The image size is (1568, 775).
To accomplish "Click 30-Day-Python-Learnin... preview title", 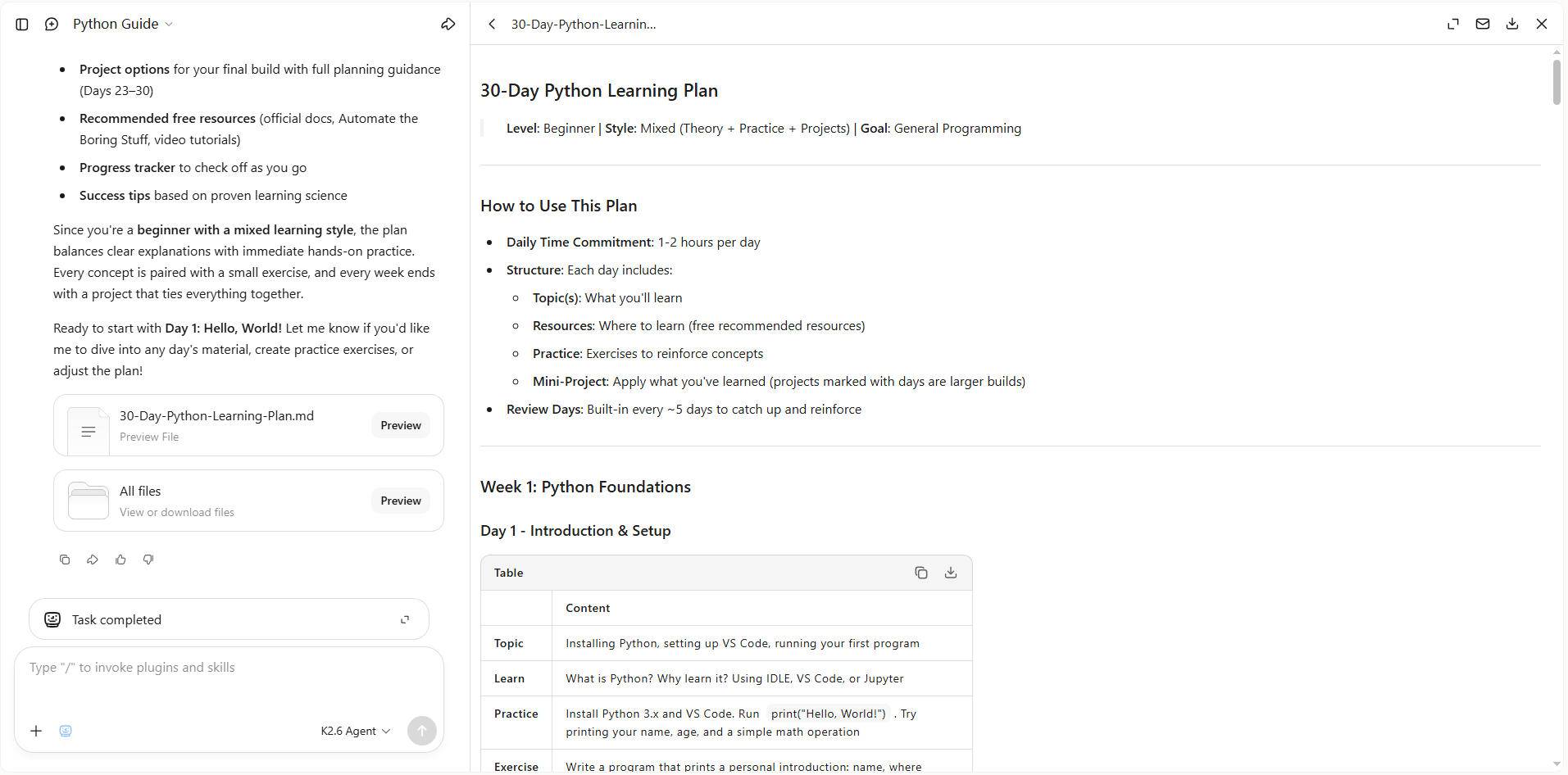I will [584, 25].
